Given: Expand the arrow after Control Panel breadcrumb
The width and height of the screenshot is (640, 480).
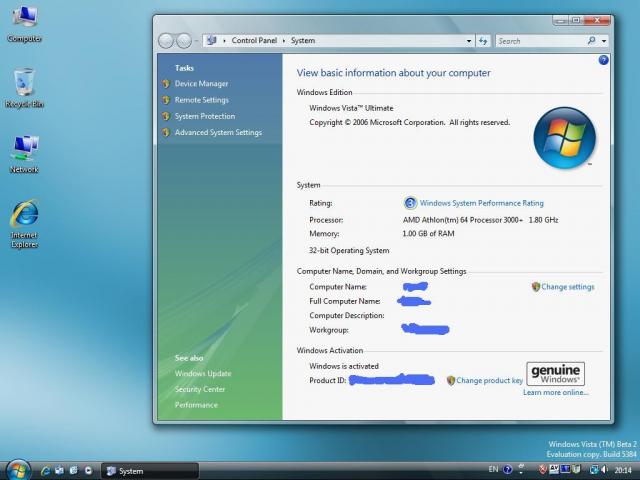Looking at the screenshot, I should pos(284,40).
